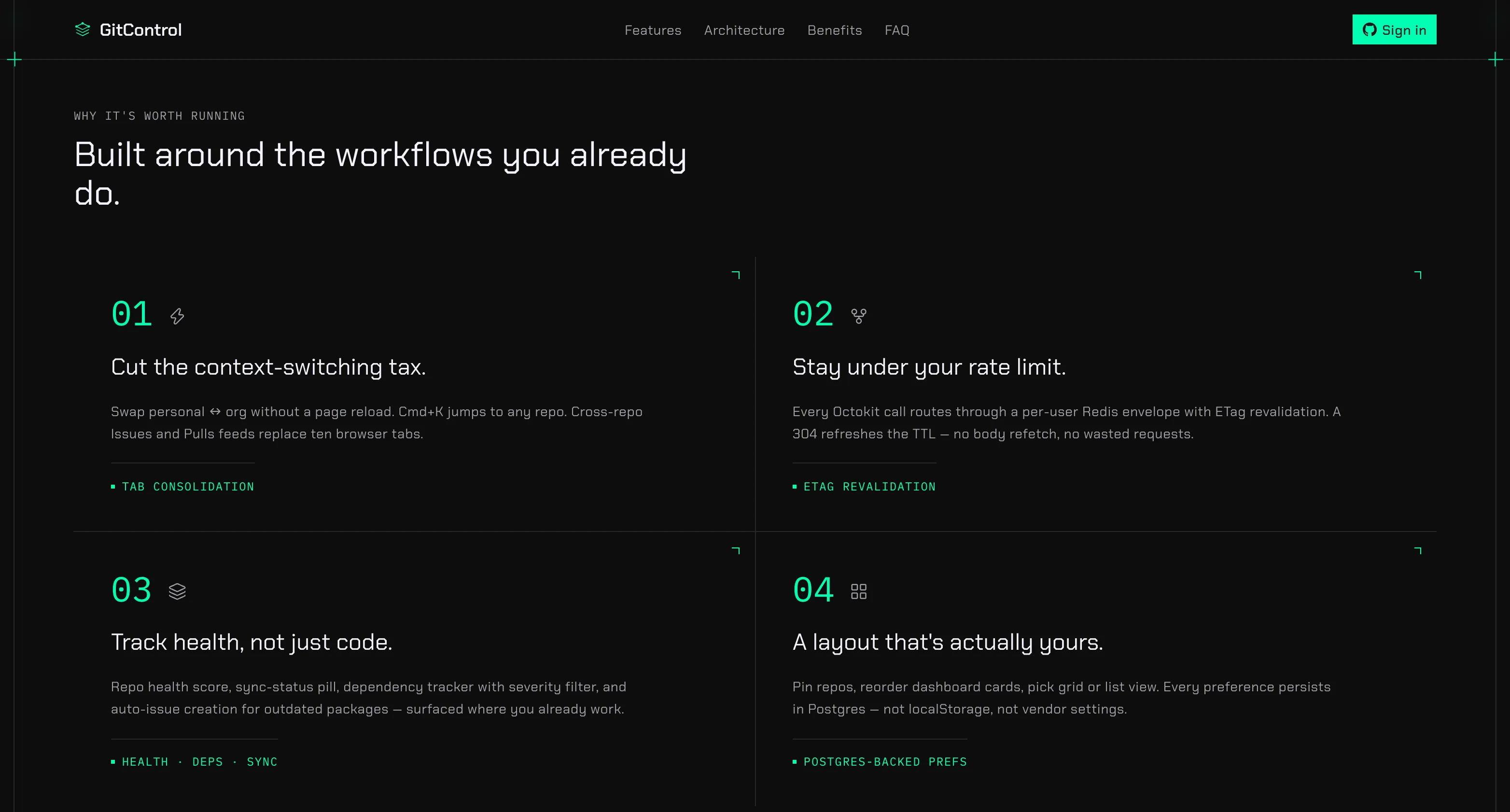Viewport: 1510px width, 812px height.
Task: Click the lightning bolt icon beside 01
Action: pos(177,317)
